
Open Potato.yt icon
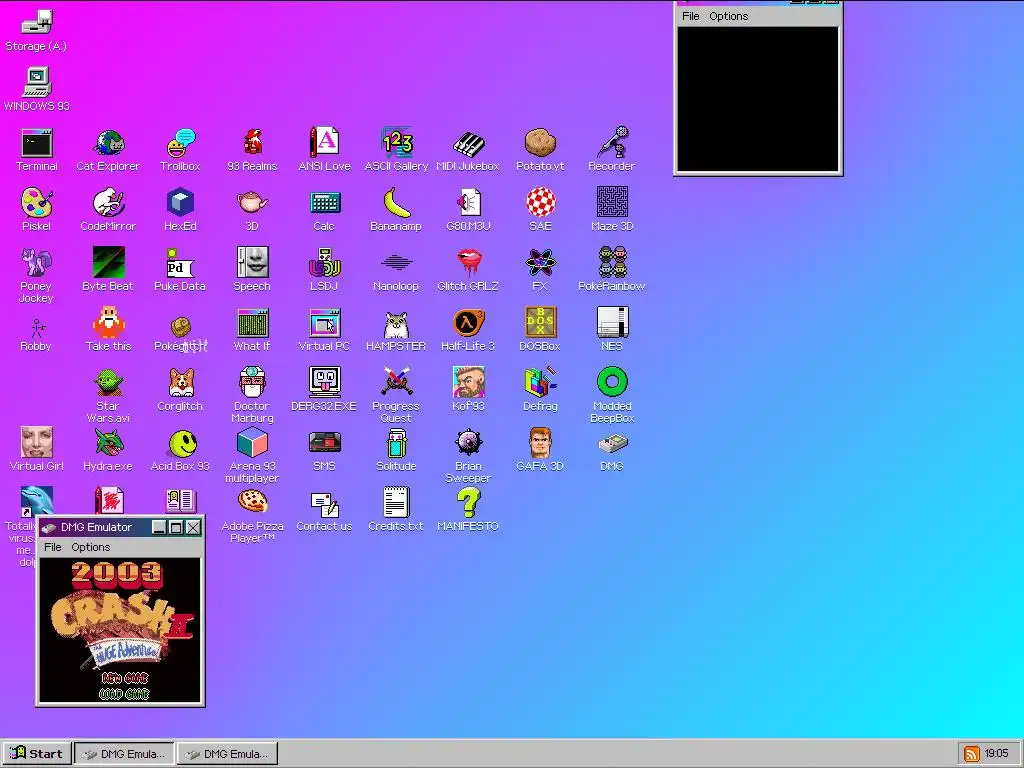[x=540, y=150]
